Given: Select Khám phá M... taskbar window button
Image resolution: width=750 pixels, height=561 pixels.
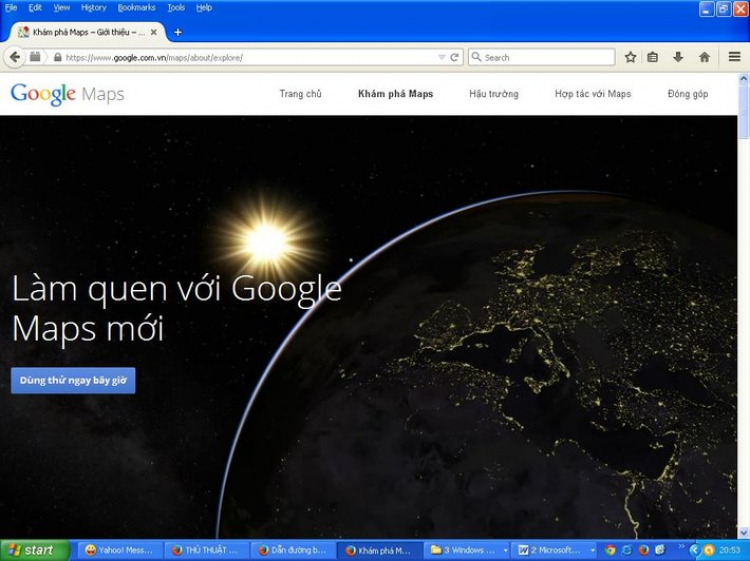Looking at the screenshot, I should click(x=380, y=550).
